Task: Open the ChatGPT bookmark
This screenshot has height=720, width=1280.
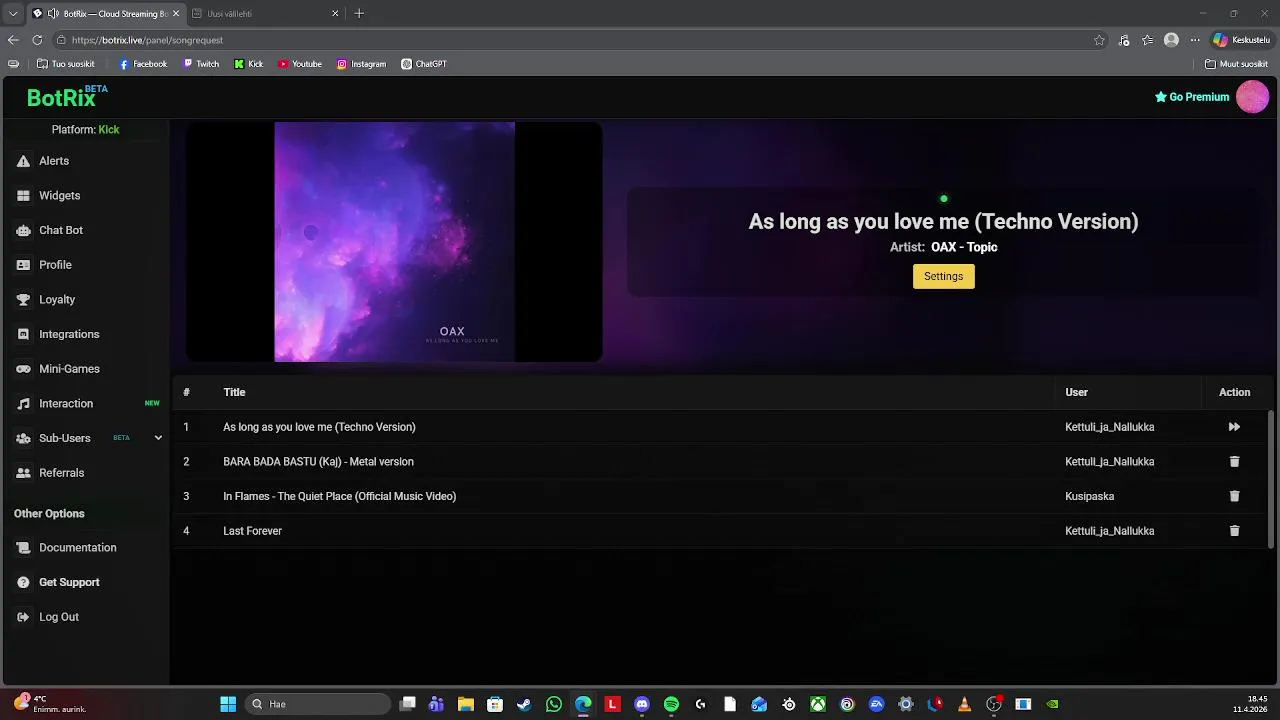Action: coord(424,64)
